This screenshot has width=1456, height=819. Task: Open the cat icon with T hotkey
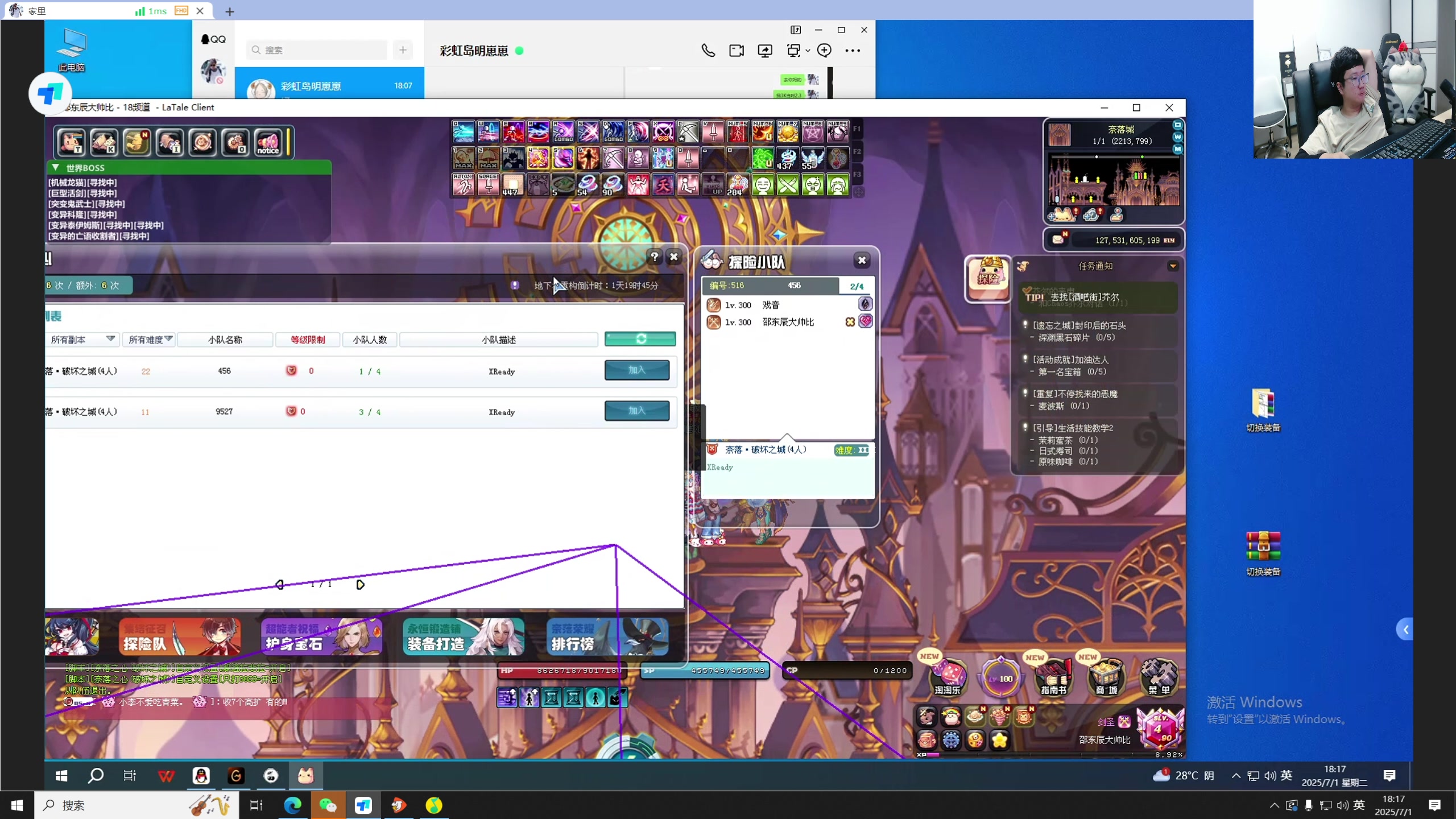pos(71,142)
